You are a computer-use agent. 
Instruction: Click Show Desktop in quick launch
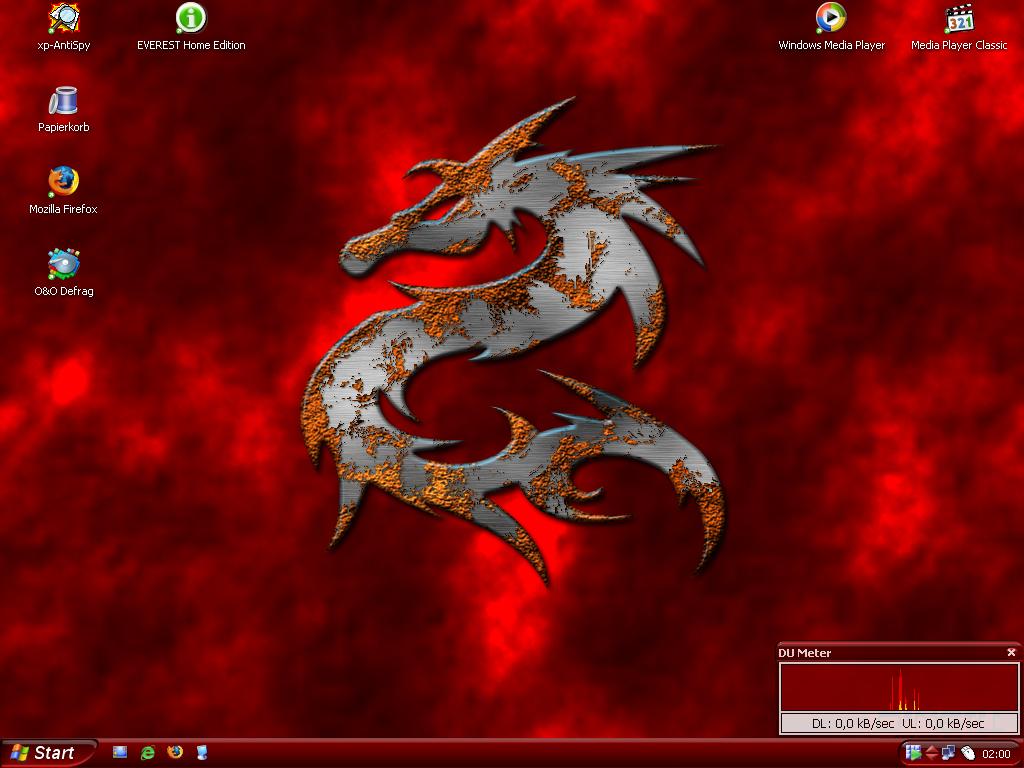point(120,752)
